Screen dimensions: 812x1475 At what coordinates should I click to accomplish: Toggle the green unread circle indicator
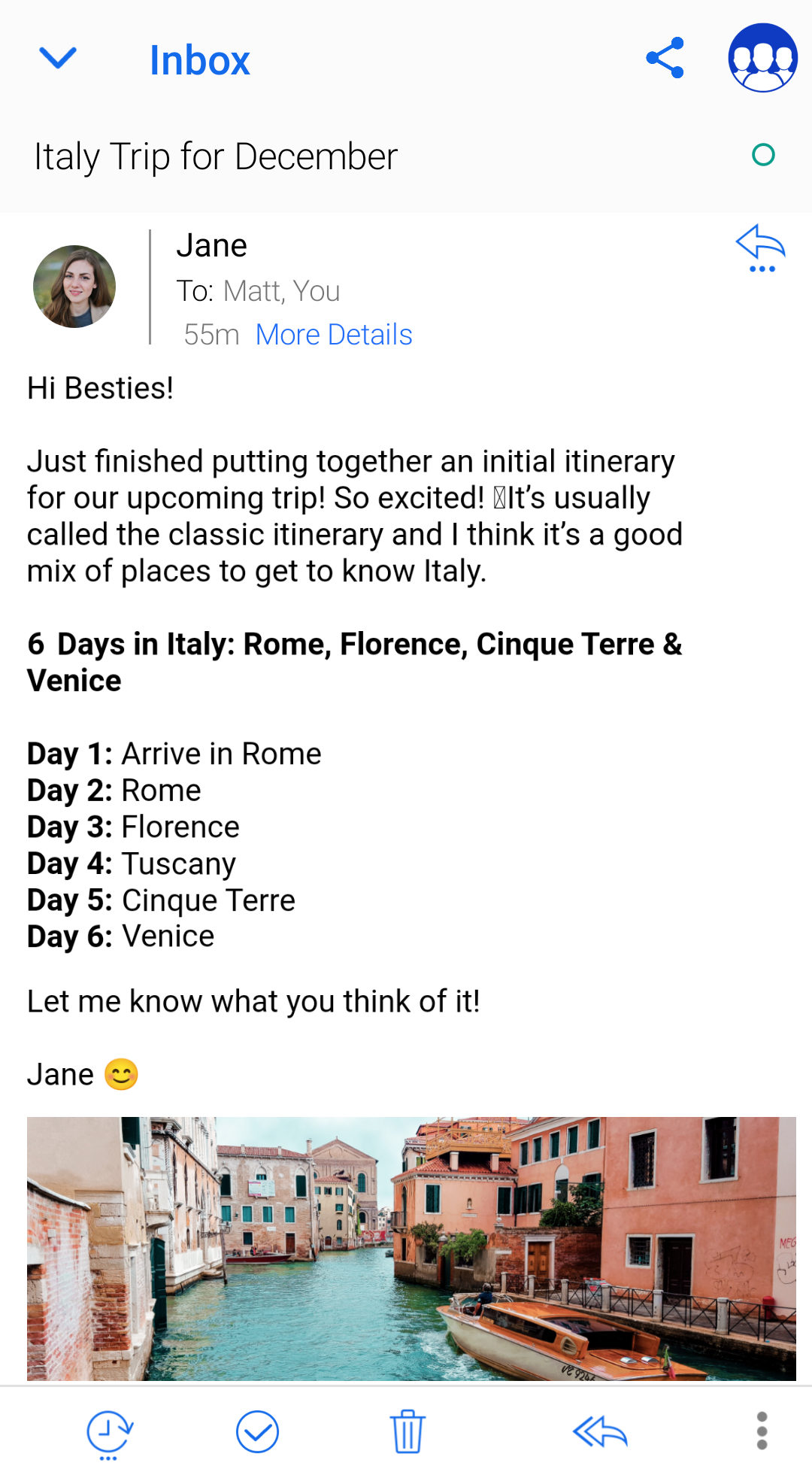(x=763, y=155)
